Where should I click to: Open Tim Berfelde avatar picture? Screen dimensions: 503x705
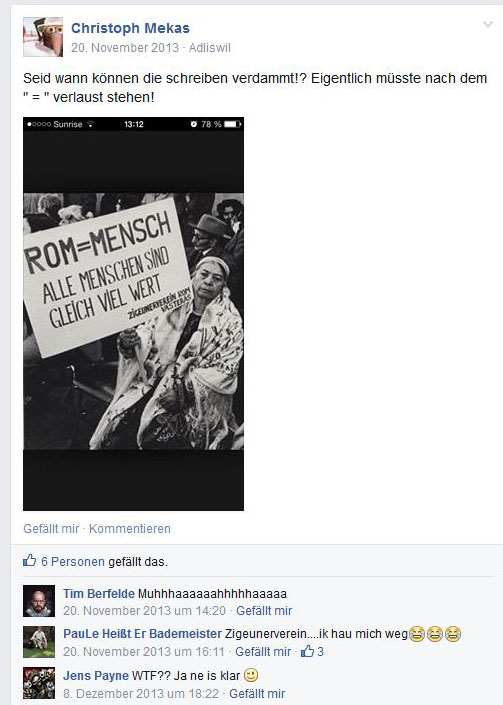[39, 601]
